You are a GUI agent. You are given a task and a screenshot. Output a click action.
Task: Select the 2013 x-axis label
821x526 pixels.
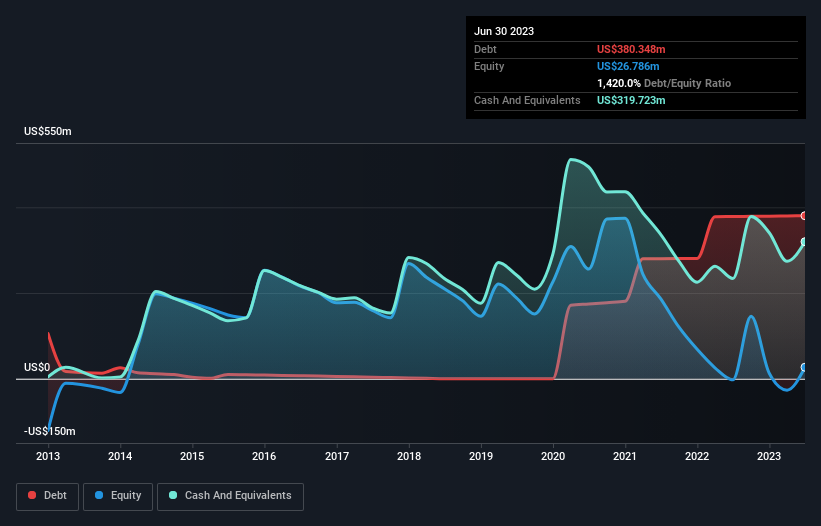point(48,456)
